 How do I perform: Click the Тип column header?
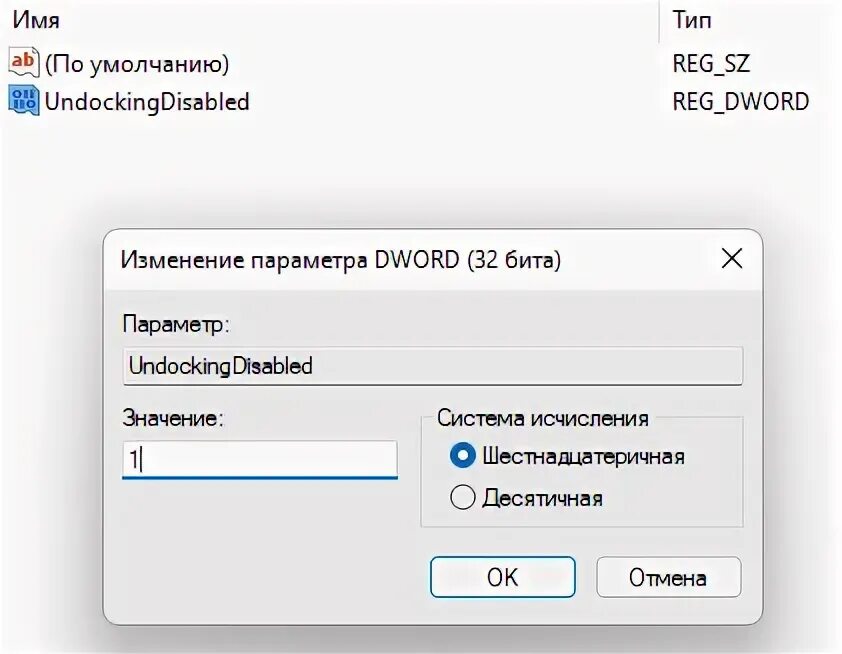click(x=692, y=20)
